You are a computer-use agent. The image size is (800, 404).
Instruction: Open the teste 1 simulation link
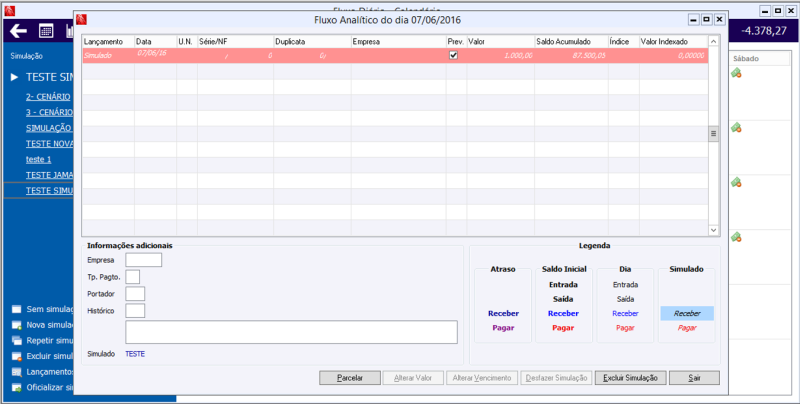39,160
